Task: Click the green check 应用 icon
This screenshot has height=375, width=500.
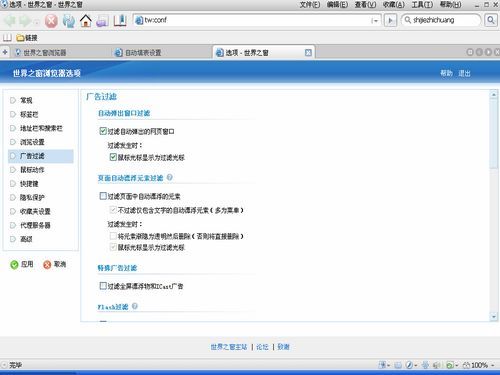Action: pos(14,265)
